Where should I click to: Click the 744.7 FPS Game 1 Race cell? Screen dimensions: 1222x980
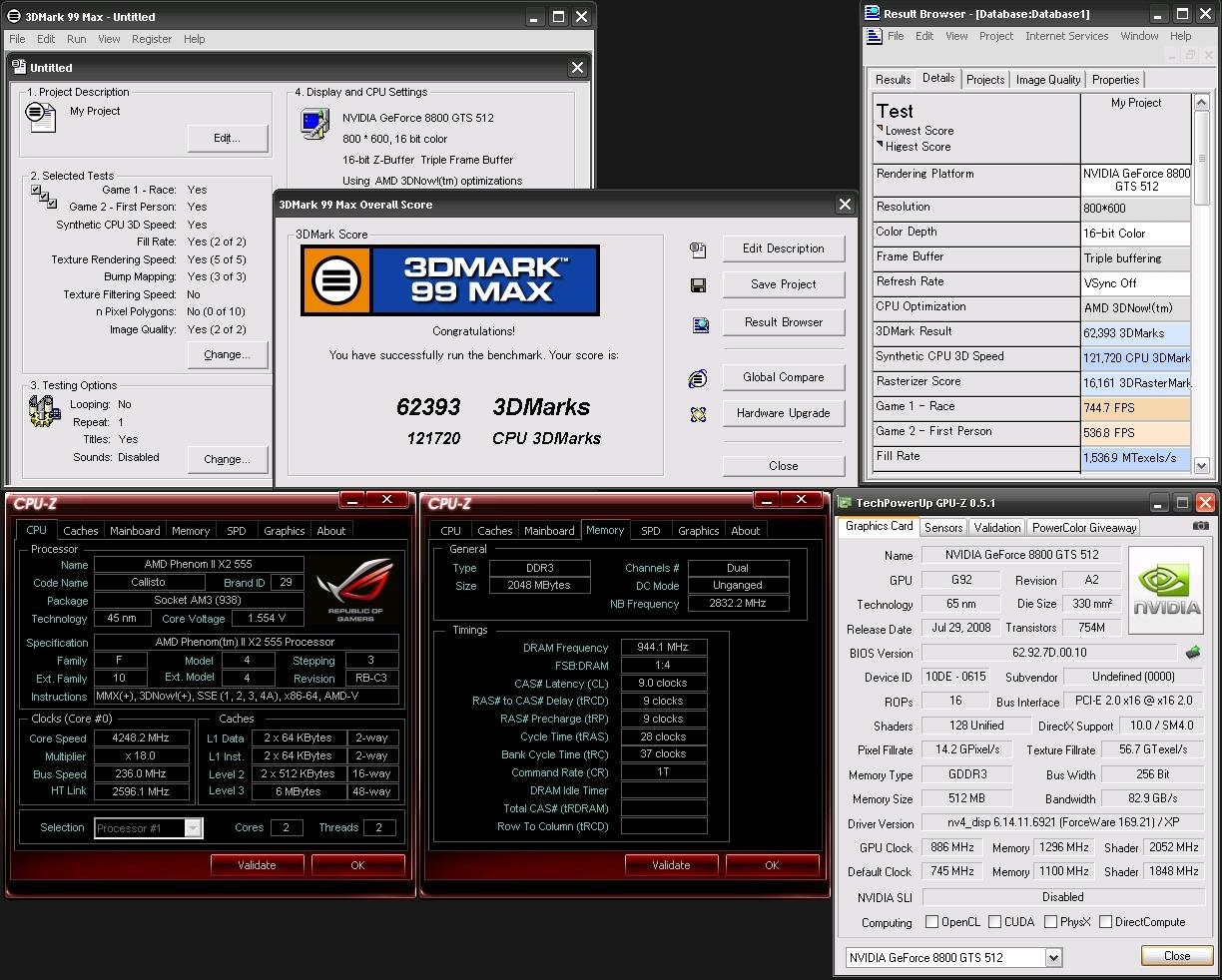(1136, 408)
